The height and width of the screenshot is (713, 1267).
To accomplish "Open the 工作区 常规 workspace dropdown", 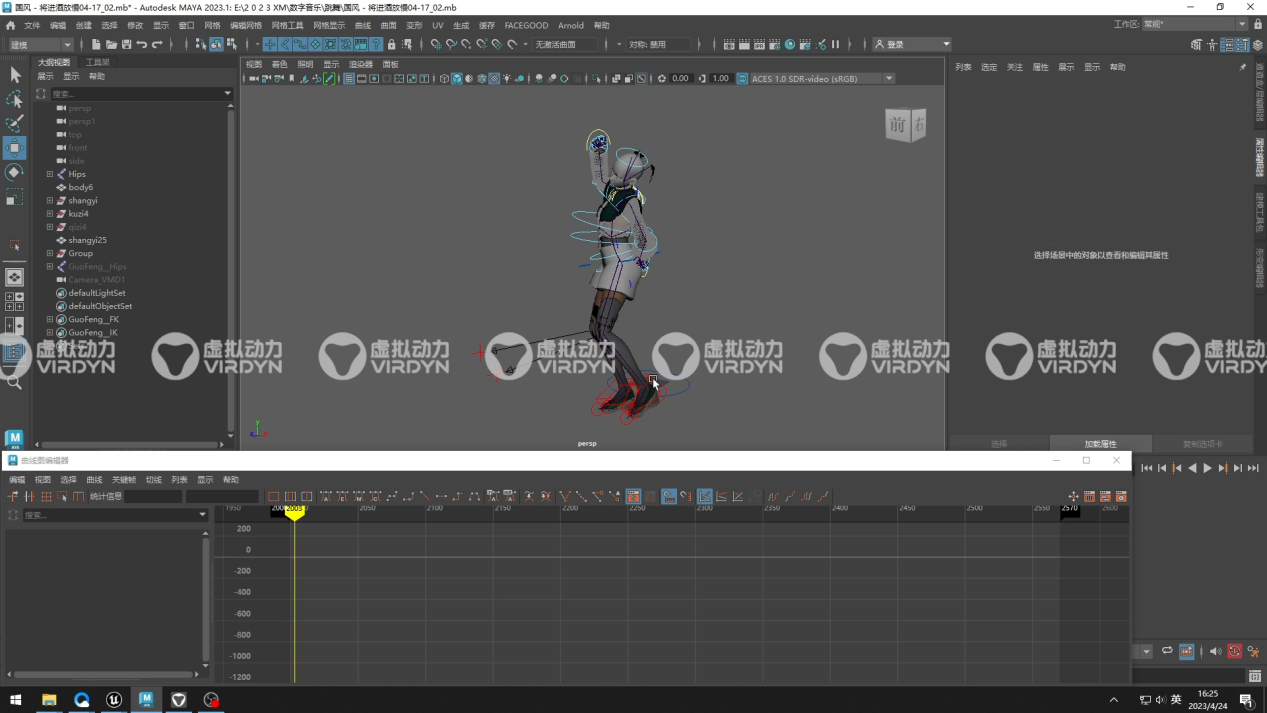I will pyautogui.click(x=1195, y=24).
